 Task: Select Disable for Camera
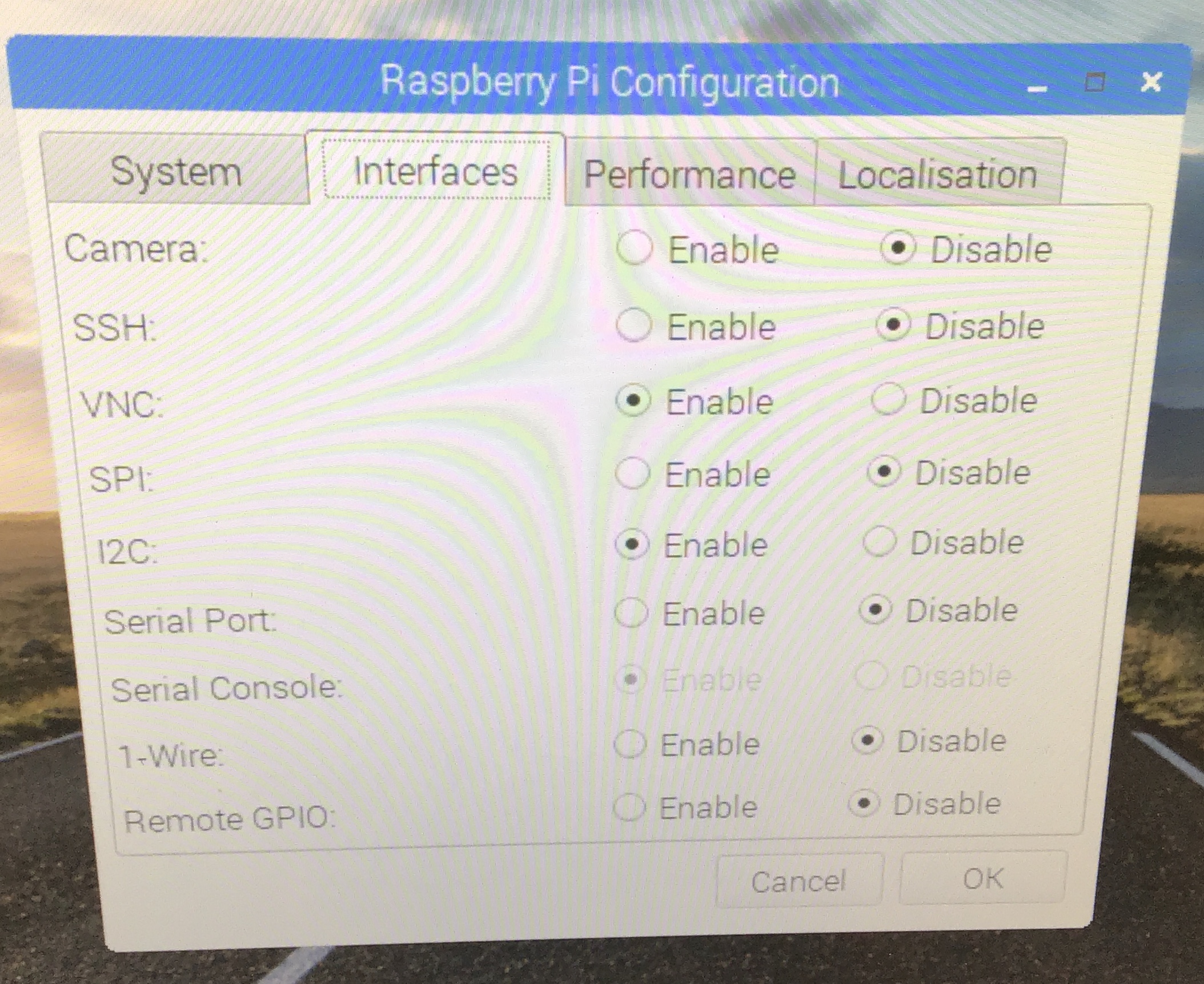coord(898,248)
